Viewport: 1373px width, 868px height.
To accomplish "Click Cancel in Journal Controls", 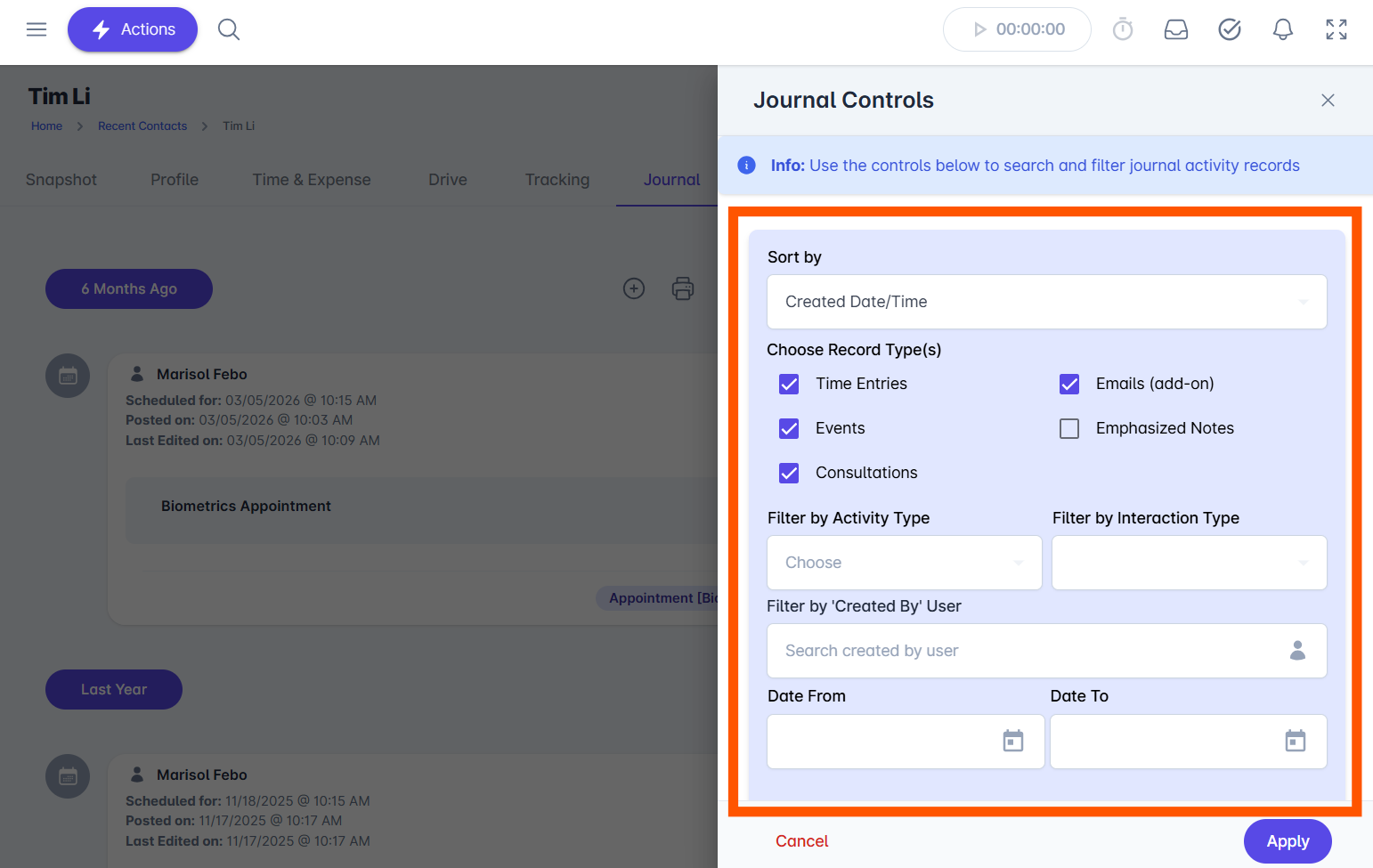I will (802, 841).
